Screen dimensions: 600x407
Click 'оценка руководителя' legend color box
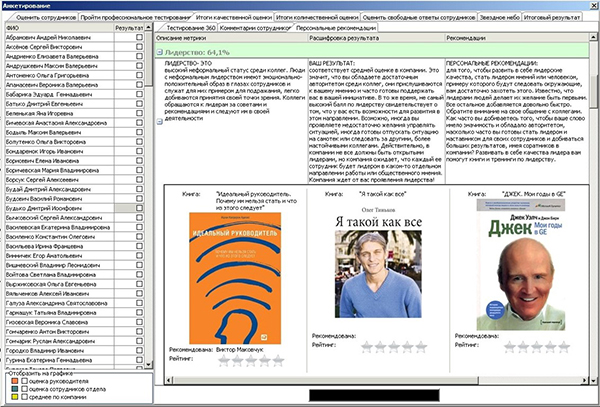coord(12,381)
